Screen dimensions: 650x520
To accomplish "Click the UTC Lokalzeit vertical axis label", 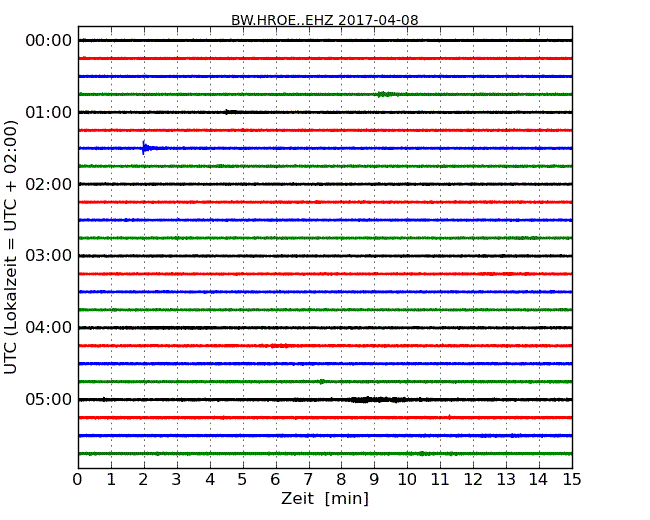I will point(11,247).
